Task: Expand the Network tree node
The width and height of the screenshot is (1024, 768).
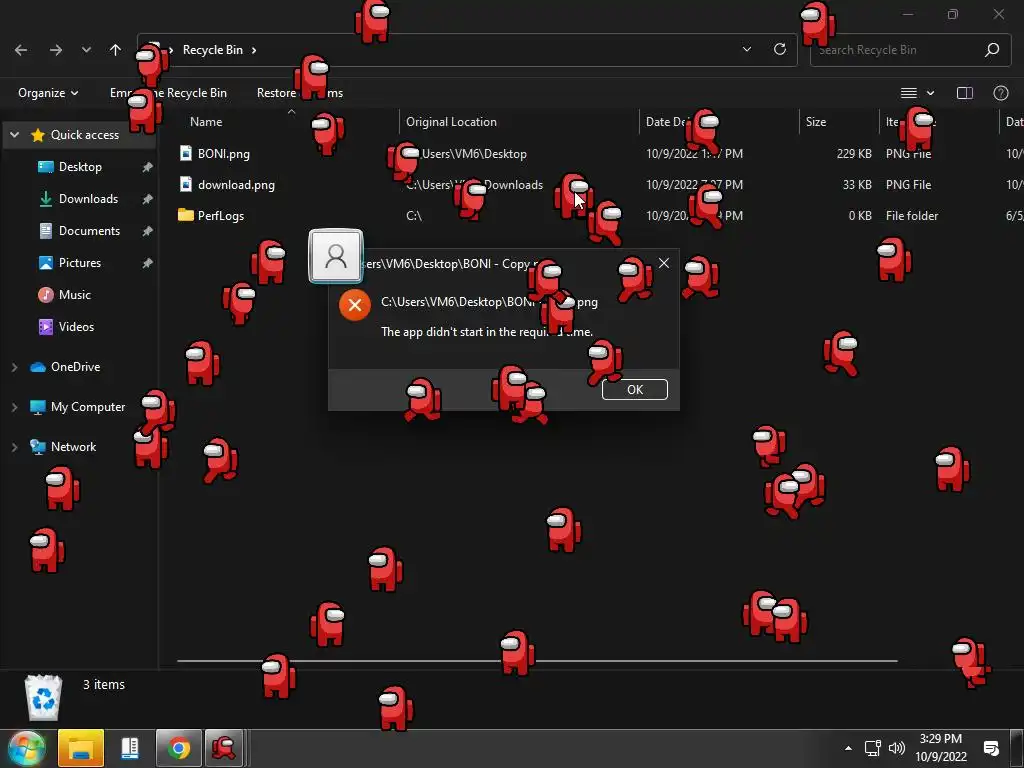Action: [14, 447]
